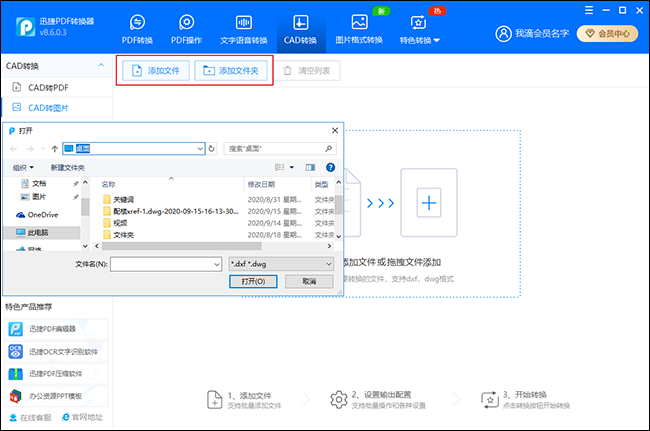650x431 pixels.
Task: Click the 在线客服 link
Action: click(31, 417)
